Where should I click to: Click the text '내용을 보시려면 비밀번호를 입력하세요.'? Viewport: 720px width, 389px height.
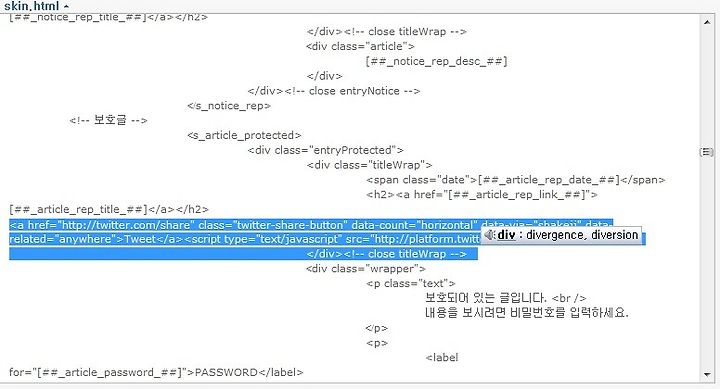(527, 313)
